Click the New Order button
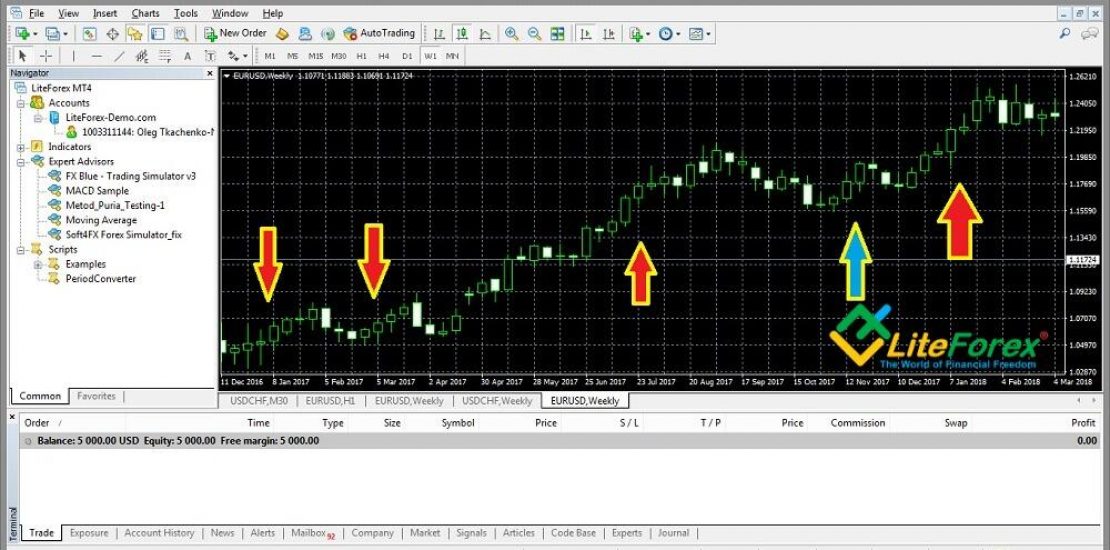The image size is (1110, 550). coord(235,34)
